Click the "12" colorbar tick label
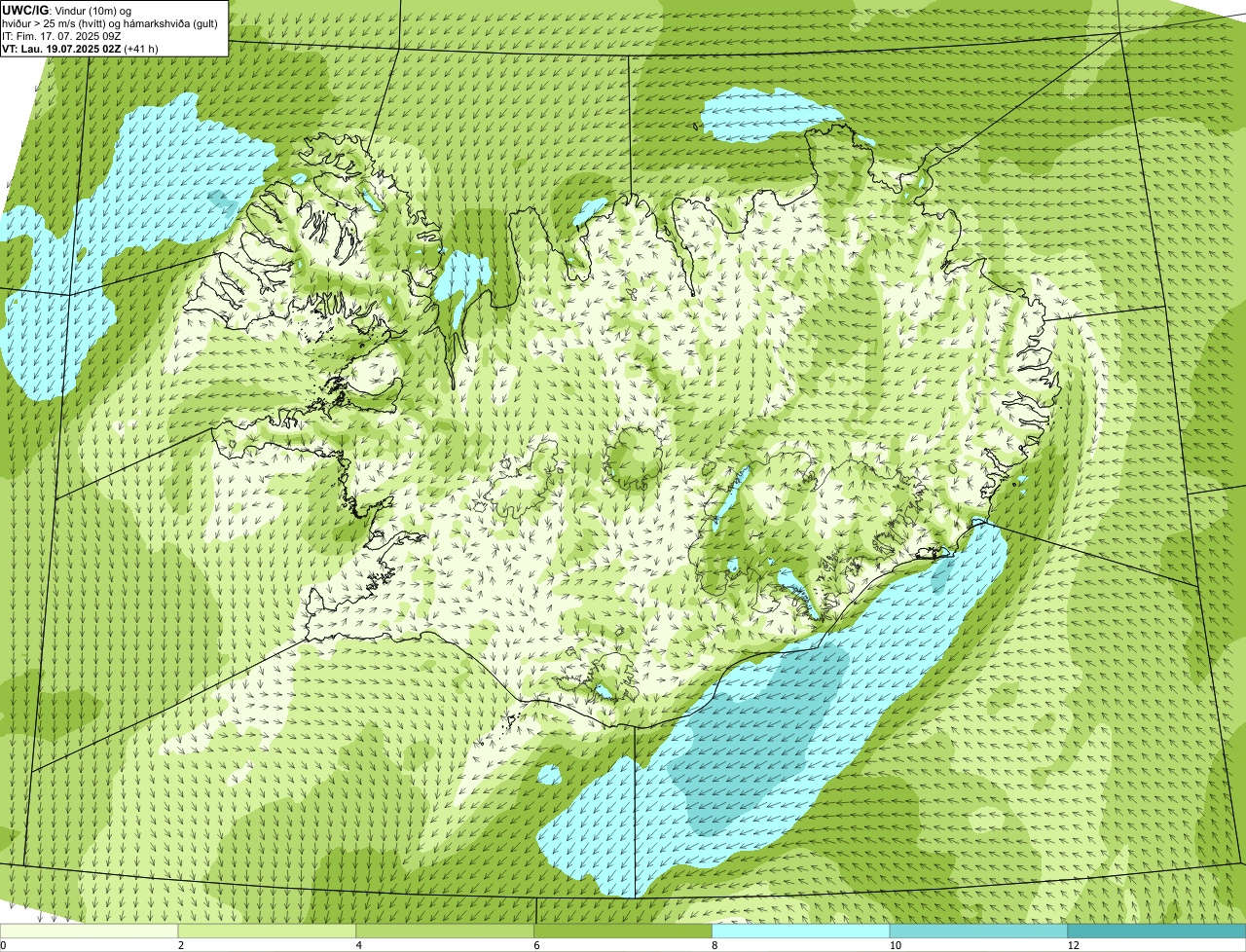This screenshot has width=1246, height=952. click(1073, 945)
